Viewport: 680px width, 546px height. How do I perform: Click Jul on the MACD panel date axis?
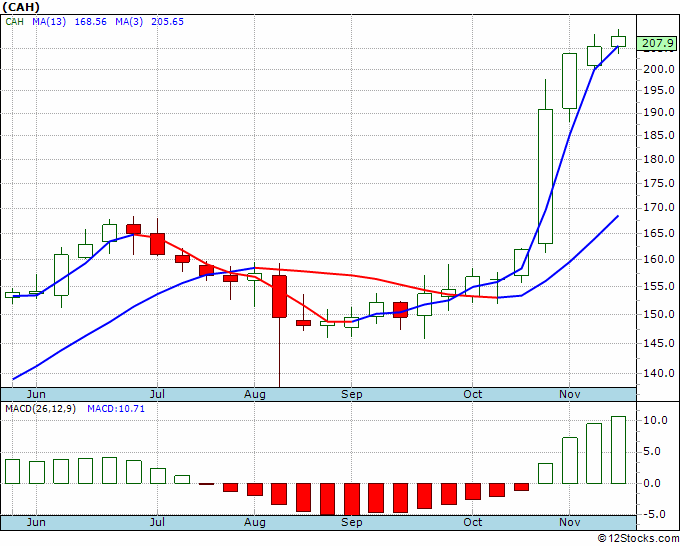pos(157,522)
